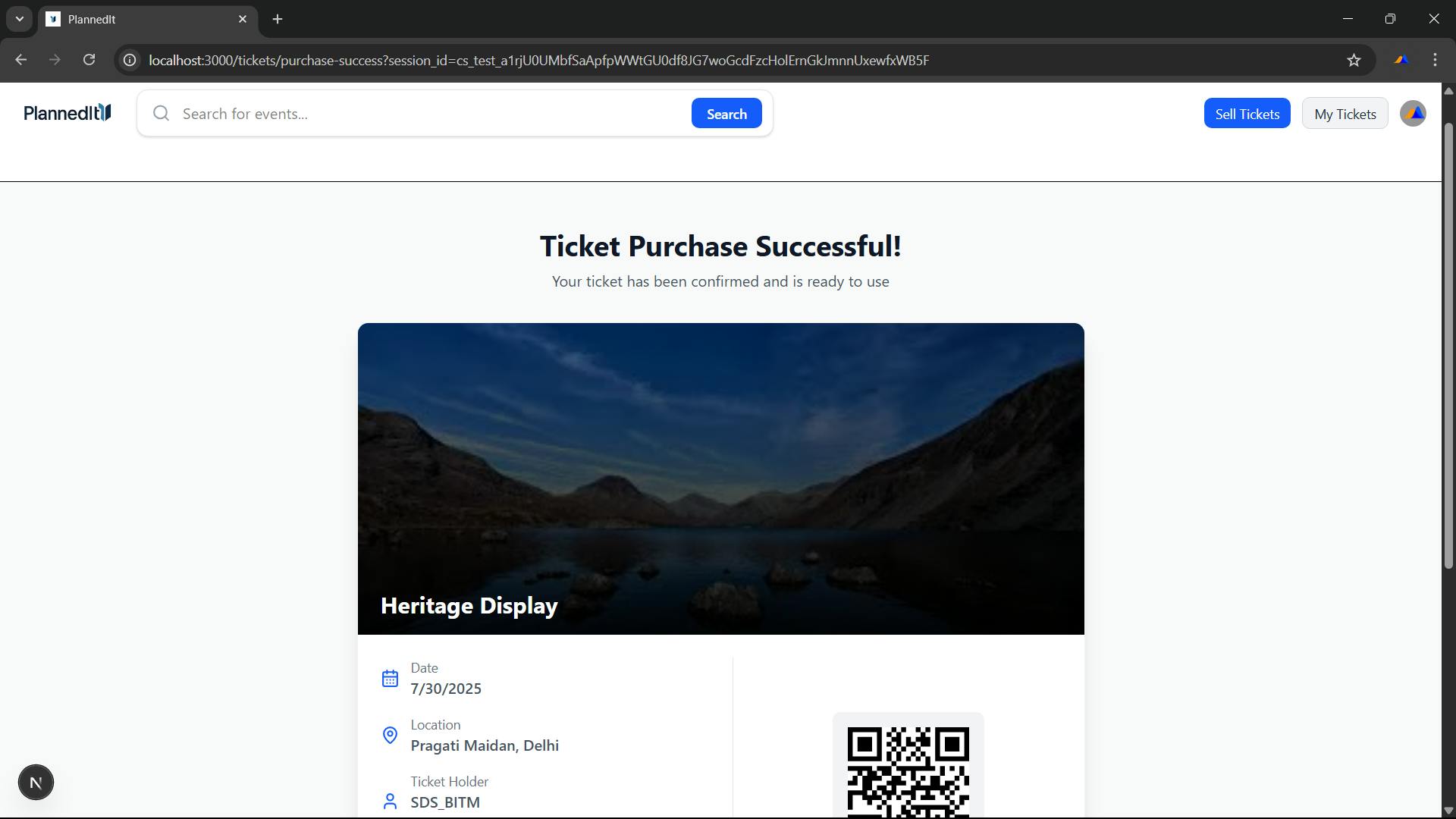Screen dimensions: 1456x819
Task: Click the ticket holder person icon
Action: coord(390,802)
